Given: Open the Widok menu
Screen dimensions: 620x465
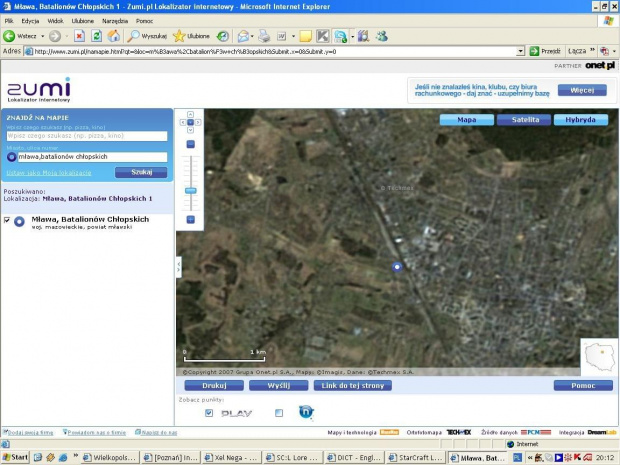Looking at the screenshot, I should point(55,21).
